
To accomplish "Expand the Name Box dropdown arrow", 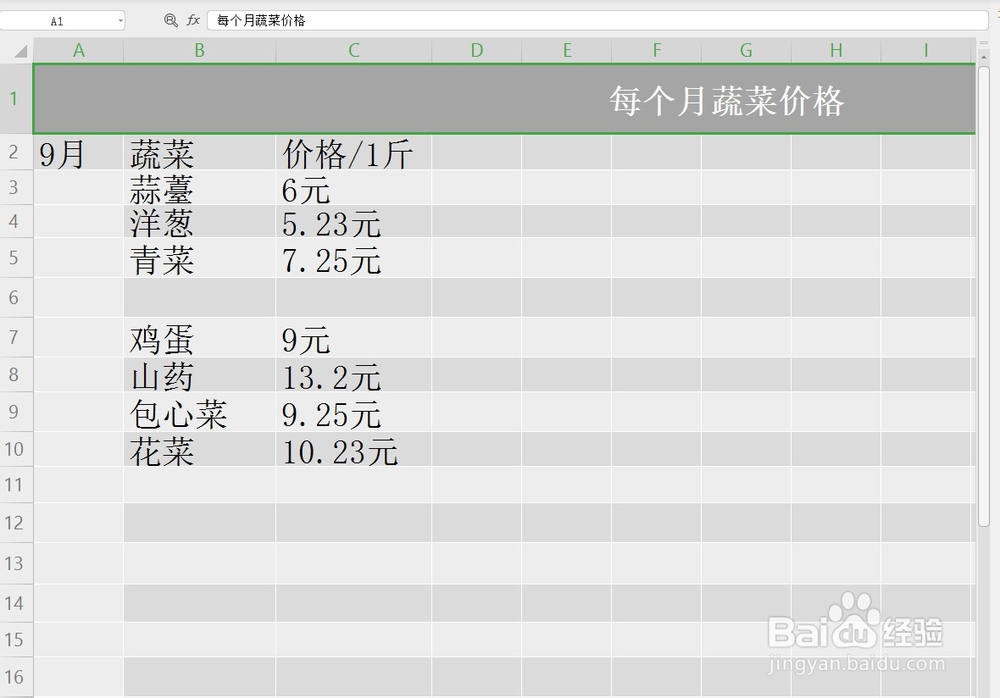I will 120,21.
